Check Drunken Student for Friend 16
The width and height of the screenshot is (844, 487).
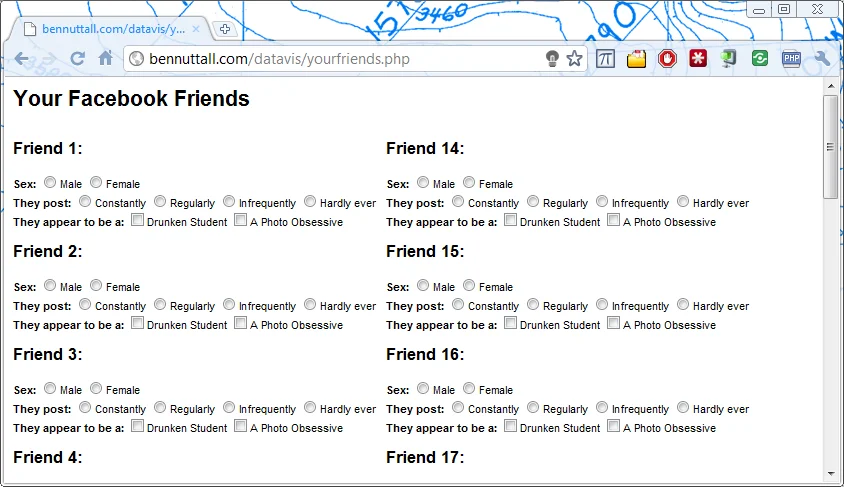[510, 426]
